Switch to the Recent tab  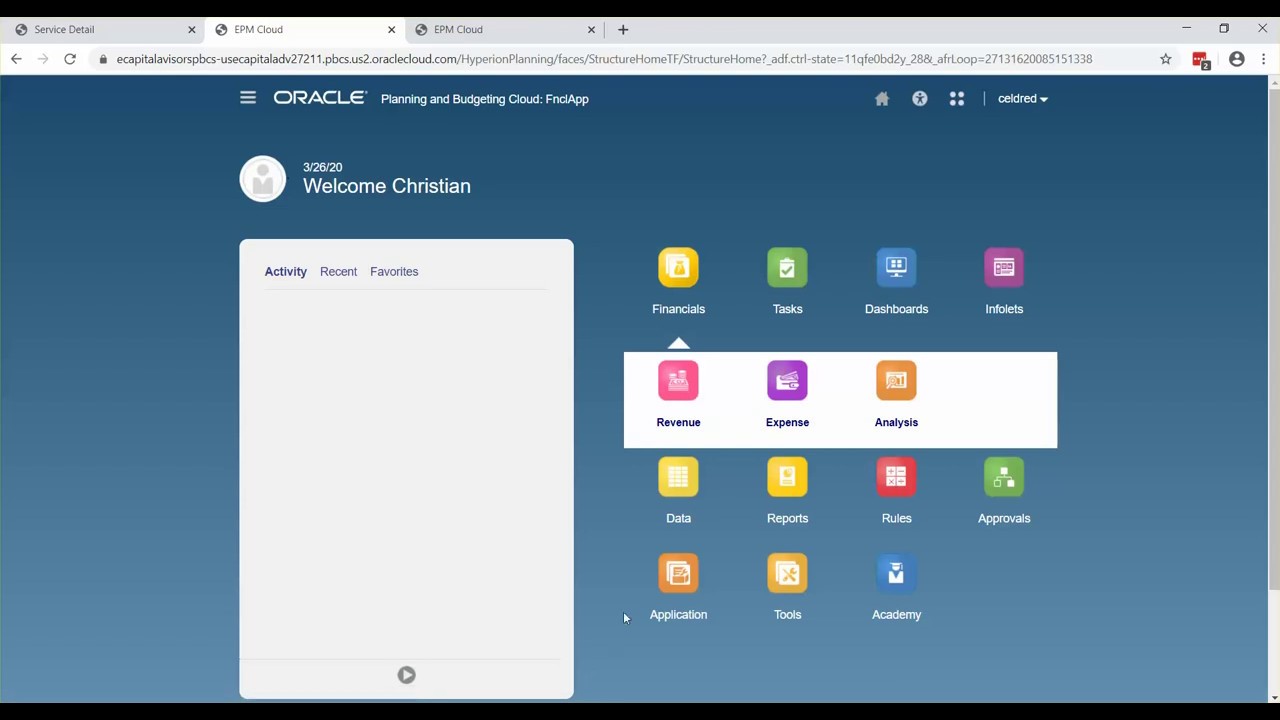338,272
